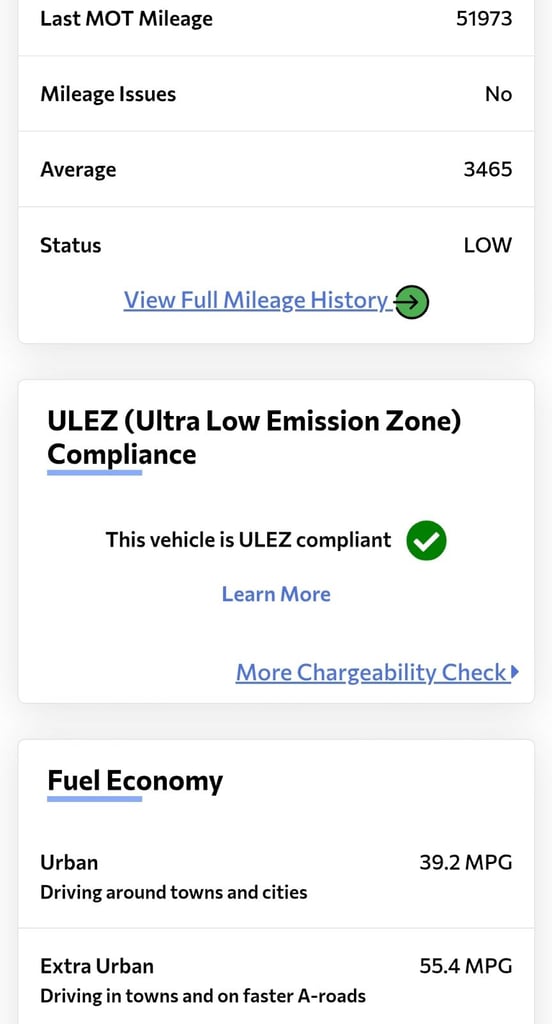The image size is (552, 1024).
Task: Open the Learn More link
Action: [276, 594]
